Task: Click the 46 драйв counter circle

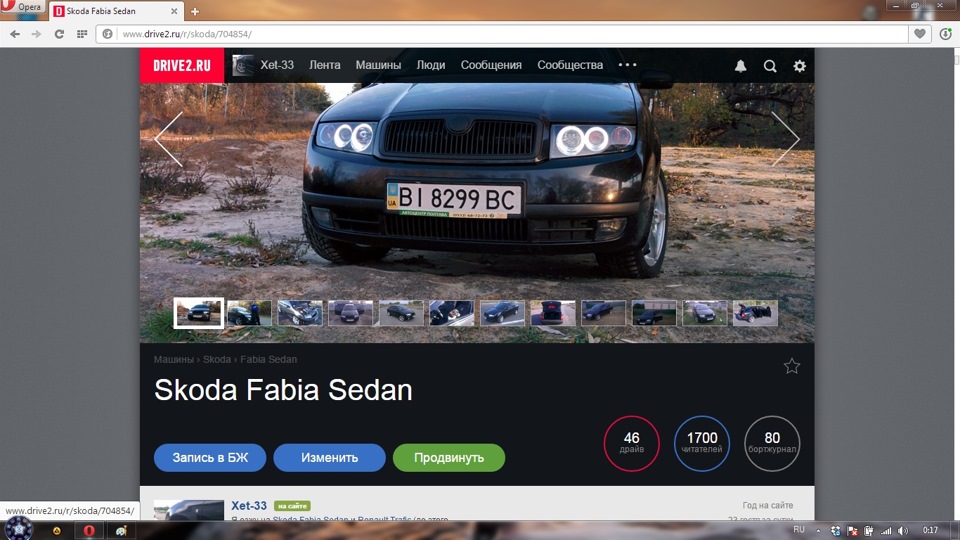Action: pos(631,443)
